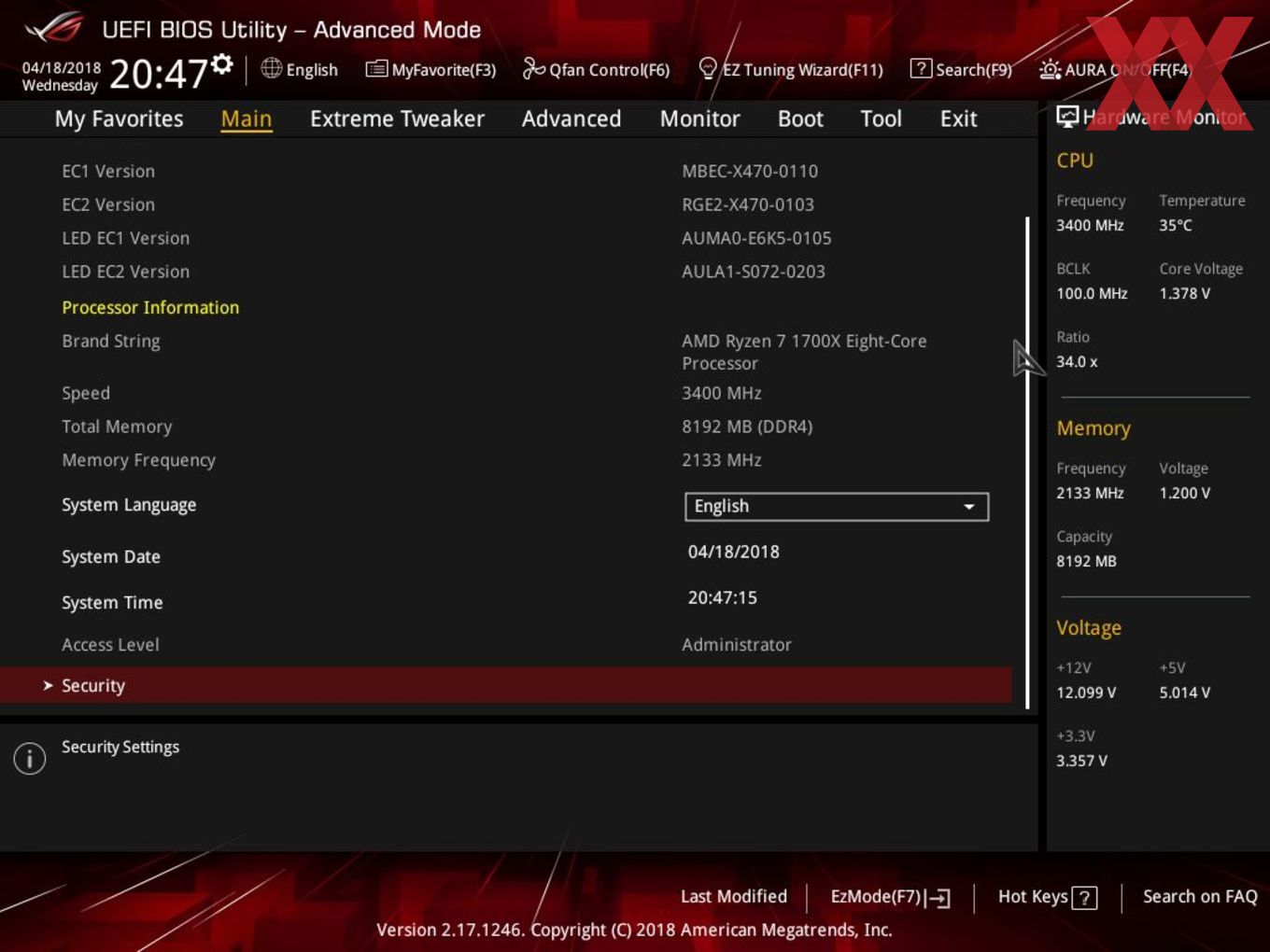Image resolution: width=1270 pixels, height=952 pixels.
Task: Click the Memory Frequency label
Action: point(138,460)
